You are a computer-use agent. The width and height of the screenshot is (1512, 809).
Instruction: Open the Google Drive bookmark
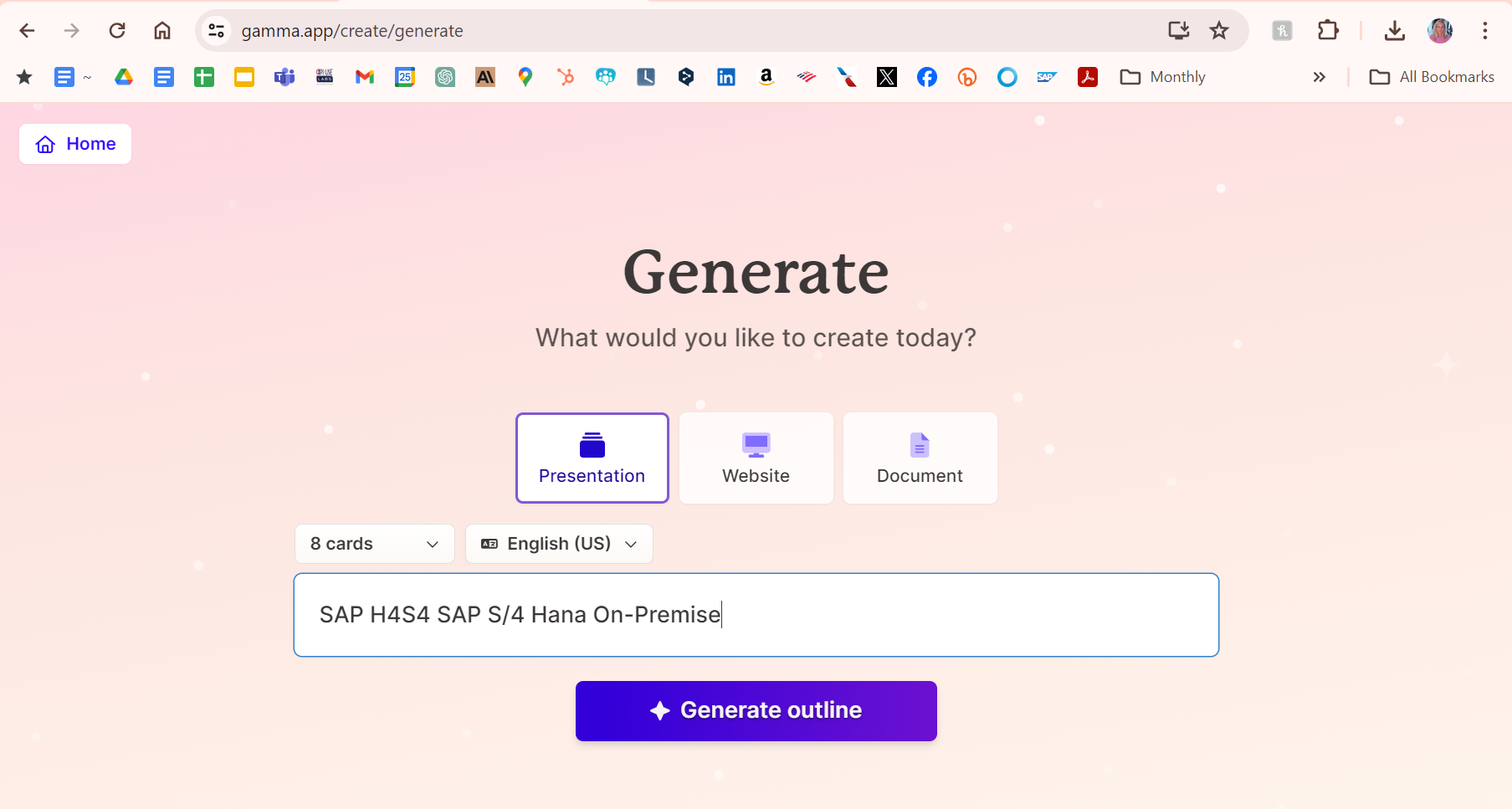tap(124, 77)
